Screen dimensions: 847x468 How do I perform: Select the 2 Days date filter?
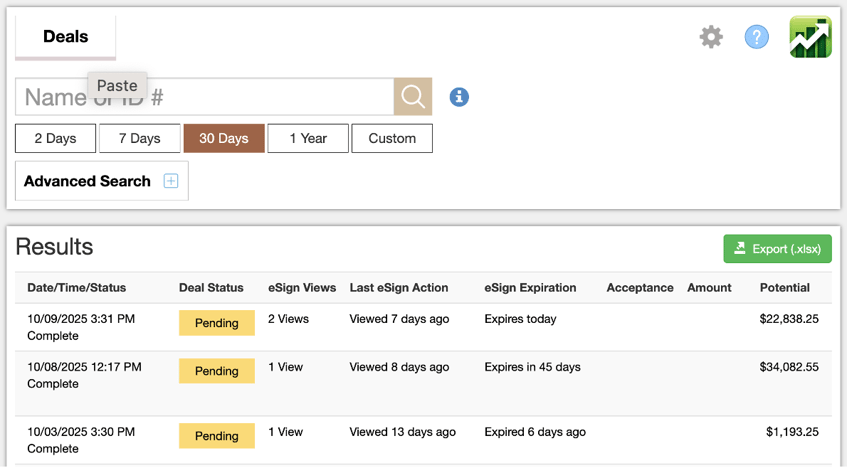(55, 139)
